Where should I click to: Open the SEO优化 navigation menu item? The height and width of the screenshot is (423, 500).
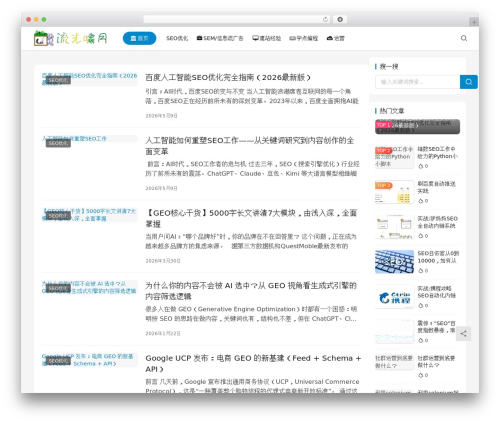click(x=177, y=38)
